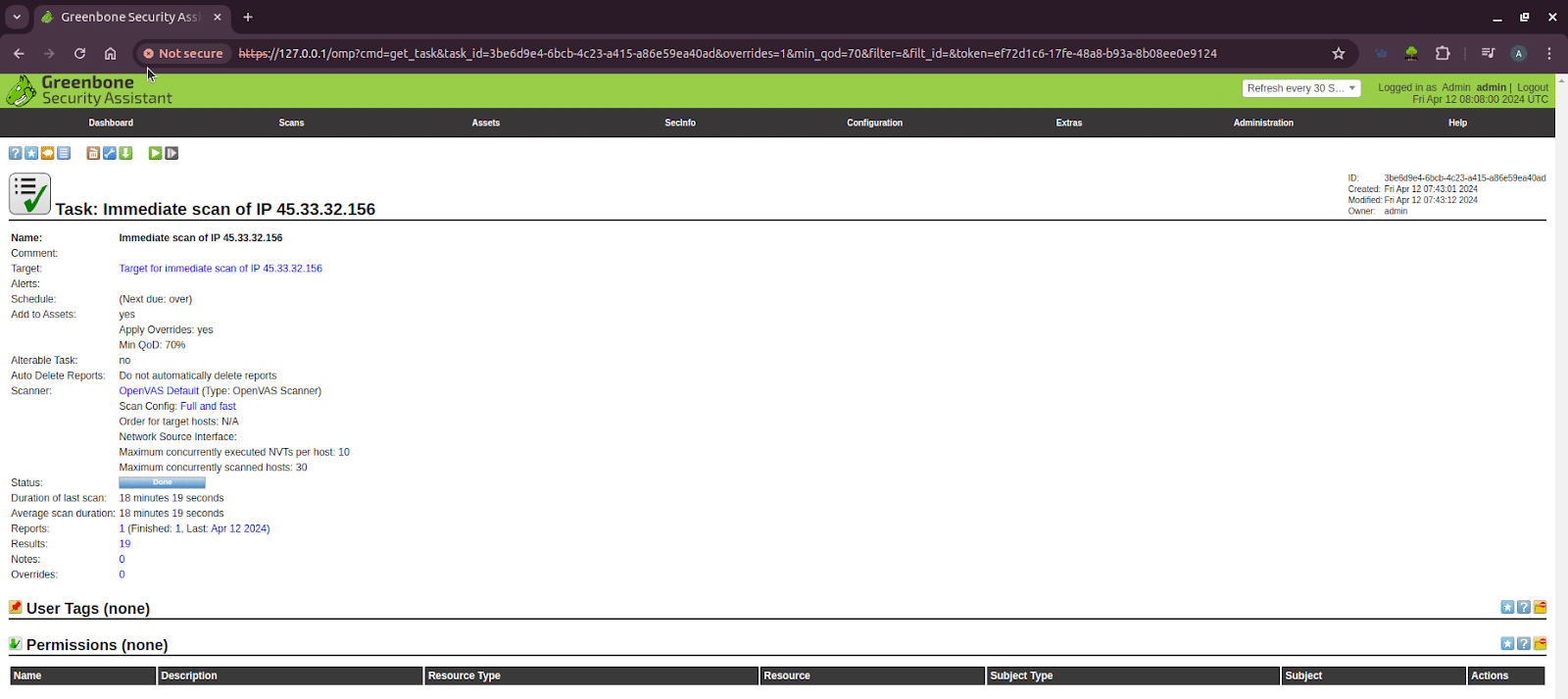Collapse the Permissions section with its folder icon
This screenshot has height=699, width=1568.
pos(1540,643)
